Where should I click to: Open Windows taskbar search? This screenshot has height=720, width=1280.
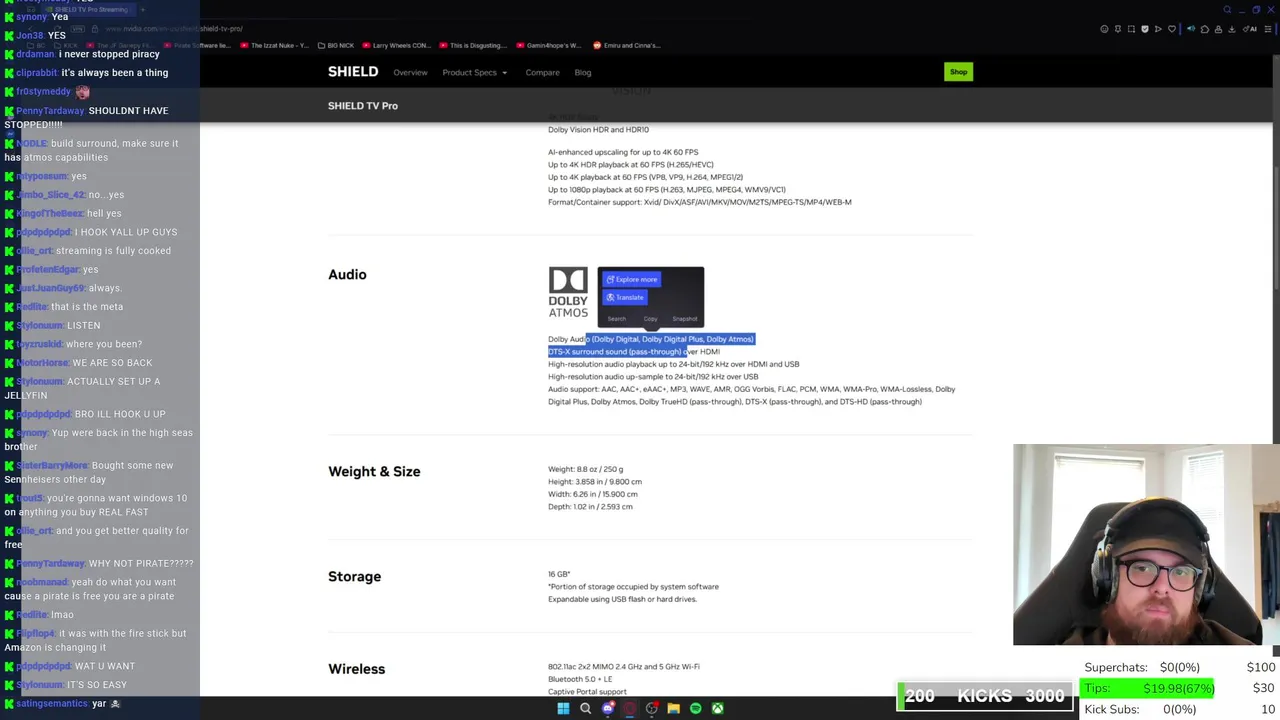pyautogui.click(x=586, y=709)
